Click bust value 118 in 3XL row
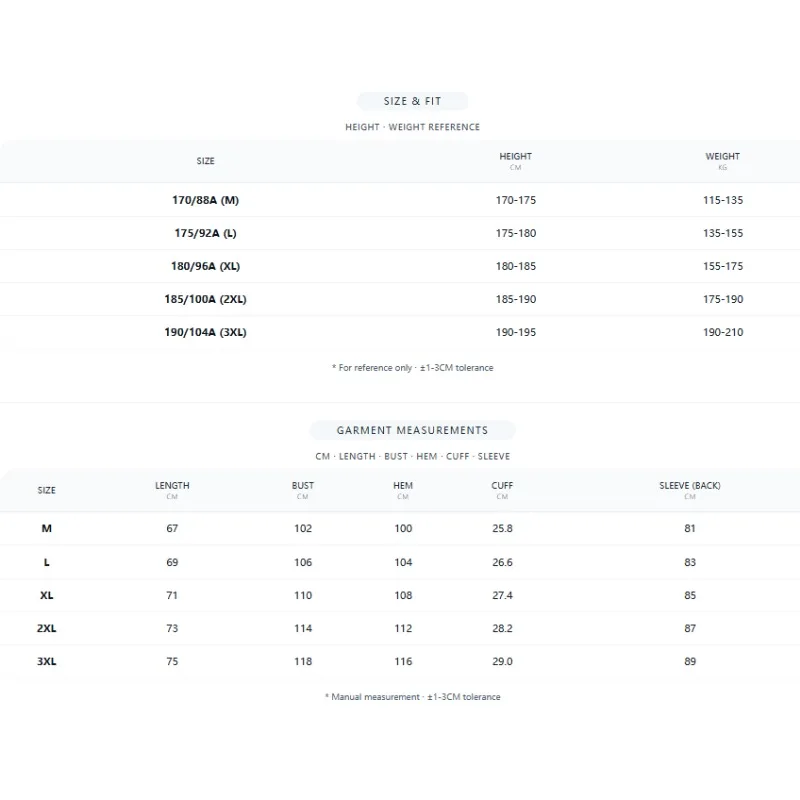 tap(303, 662)
